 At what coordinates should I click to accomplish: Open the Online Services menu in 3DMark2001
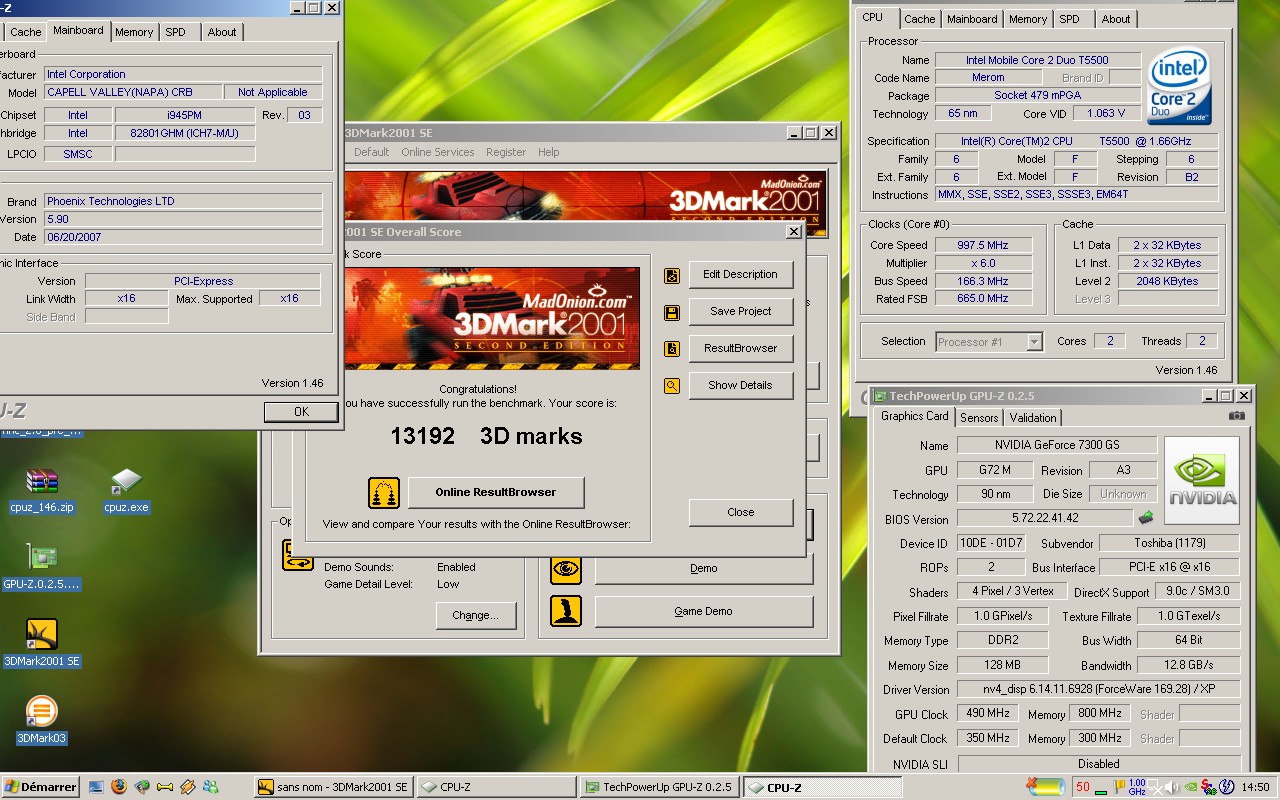tap(438, 152)
